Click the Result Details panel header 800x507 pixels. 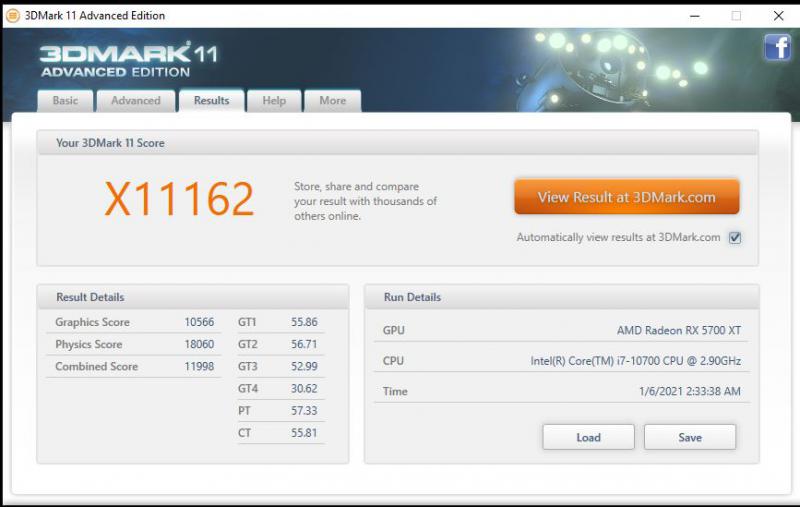pyautogui.click(x=193, y=297)
